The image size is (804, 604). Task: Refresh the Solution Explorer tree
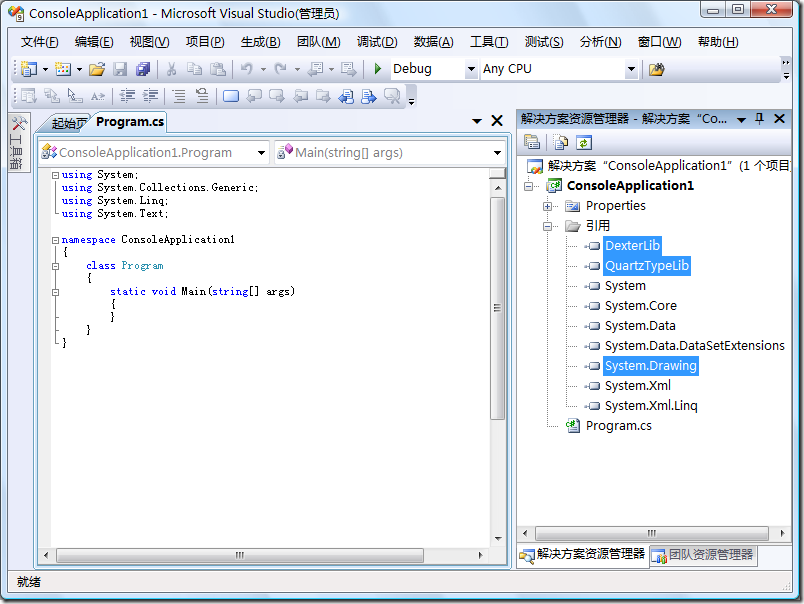pos(584,142)
